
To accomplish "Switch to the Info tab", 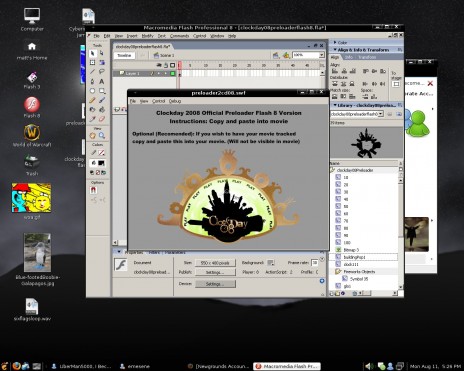I will [x=349, y=57].
